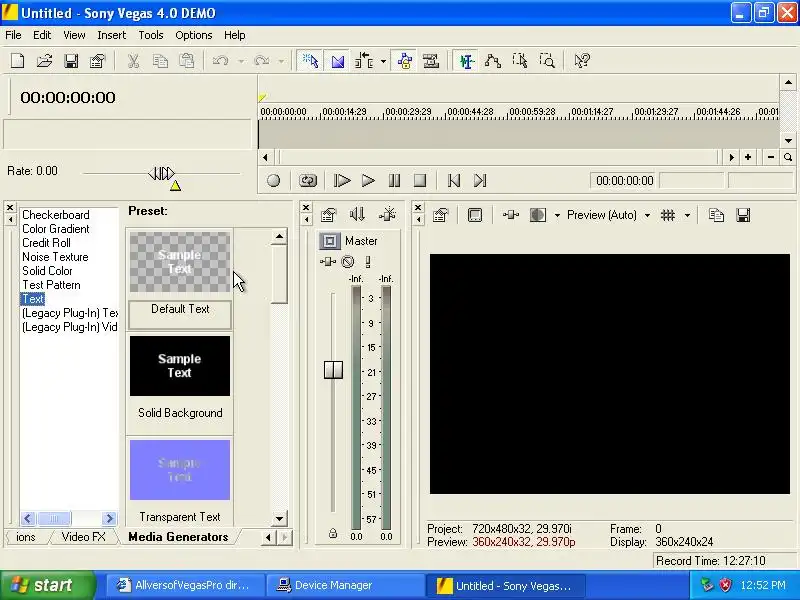Open preview grid overlays dropdown arrow
Image resolution: width=800 pixels, height=600 pixels.
(x=687, y=215)
